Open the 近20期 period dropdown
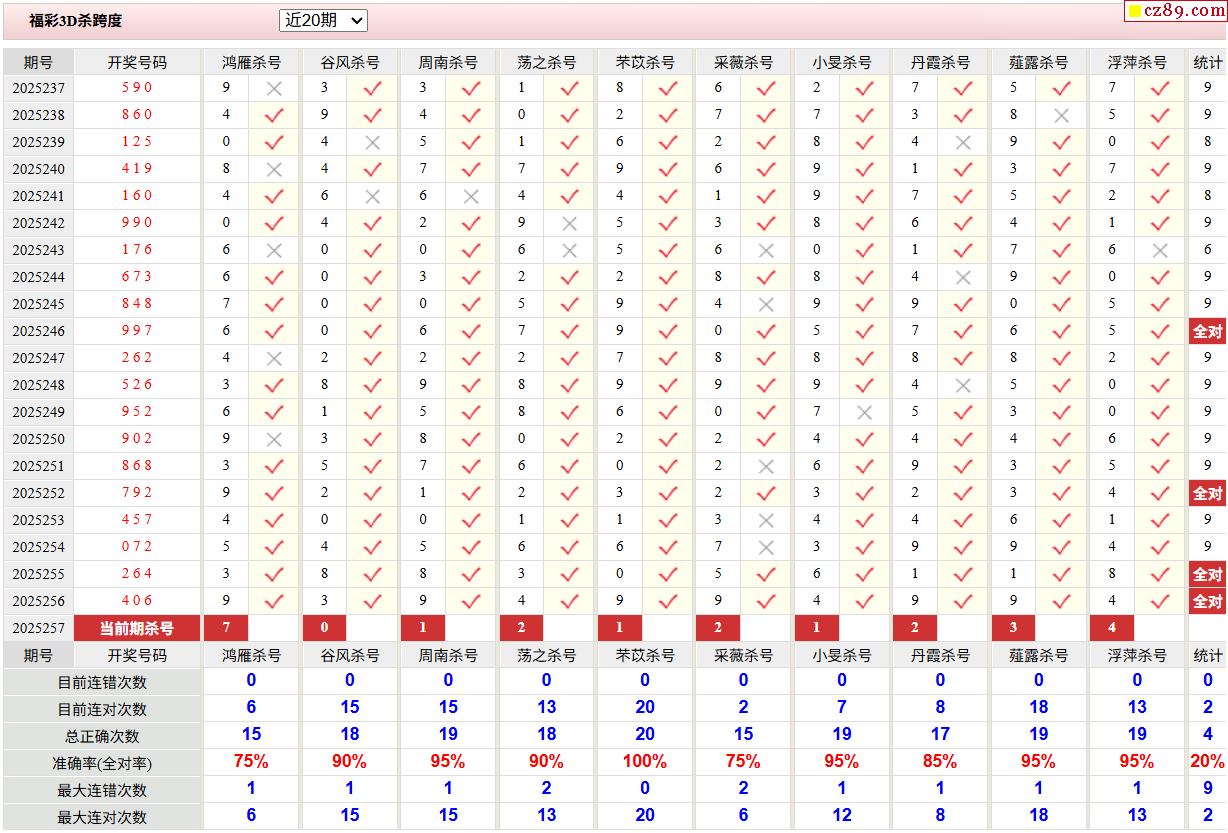Viewport: 1228px width, 833px height. click(x=323, y=20)
